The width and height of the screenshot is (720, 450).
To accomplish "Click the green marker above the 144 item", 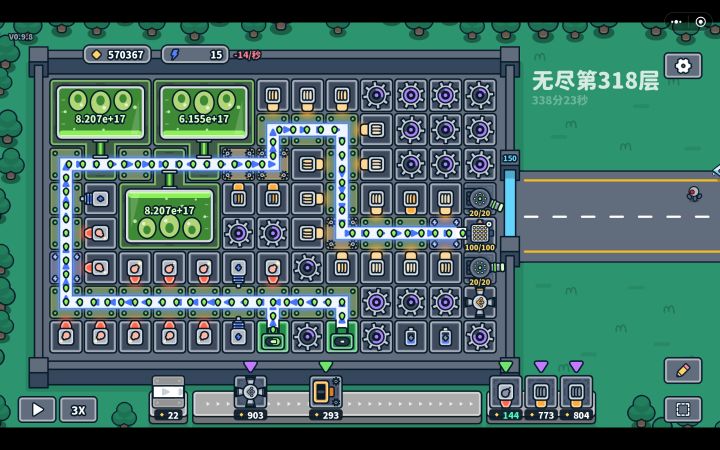I will [x=506, y=366].
